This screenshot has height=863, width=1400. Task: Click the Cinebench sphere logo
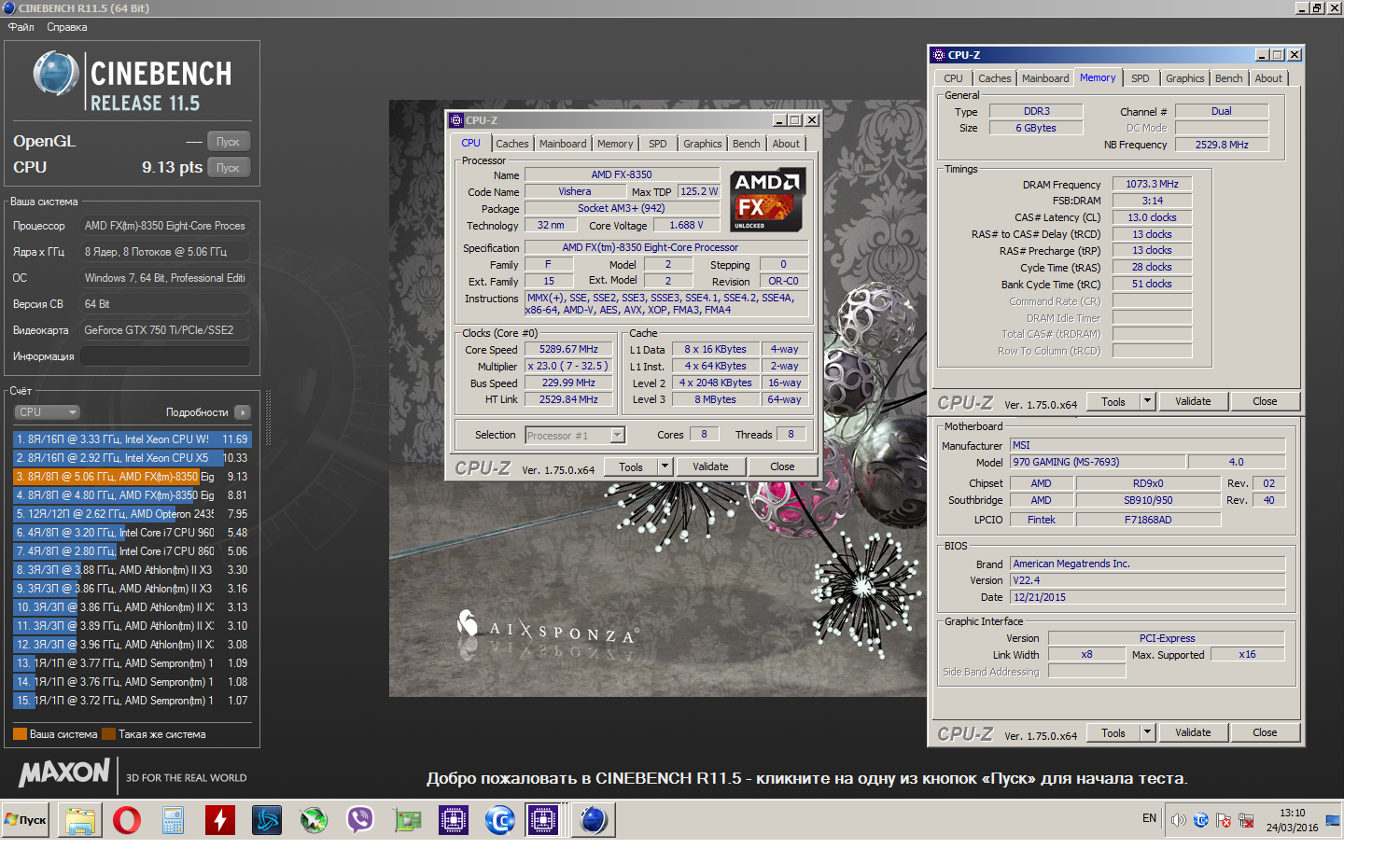click(x=56, y=75)
